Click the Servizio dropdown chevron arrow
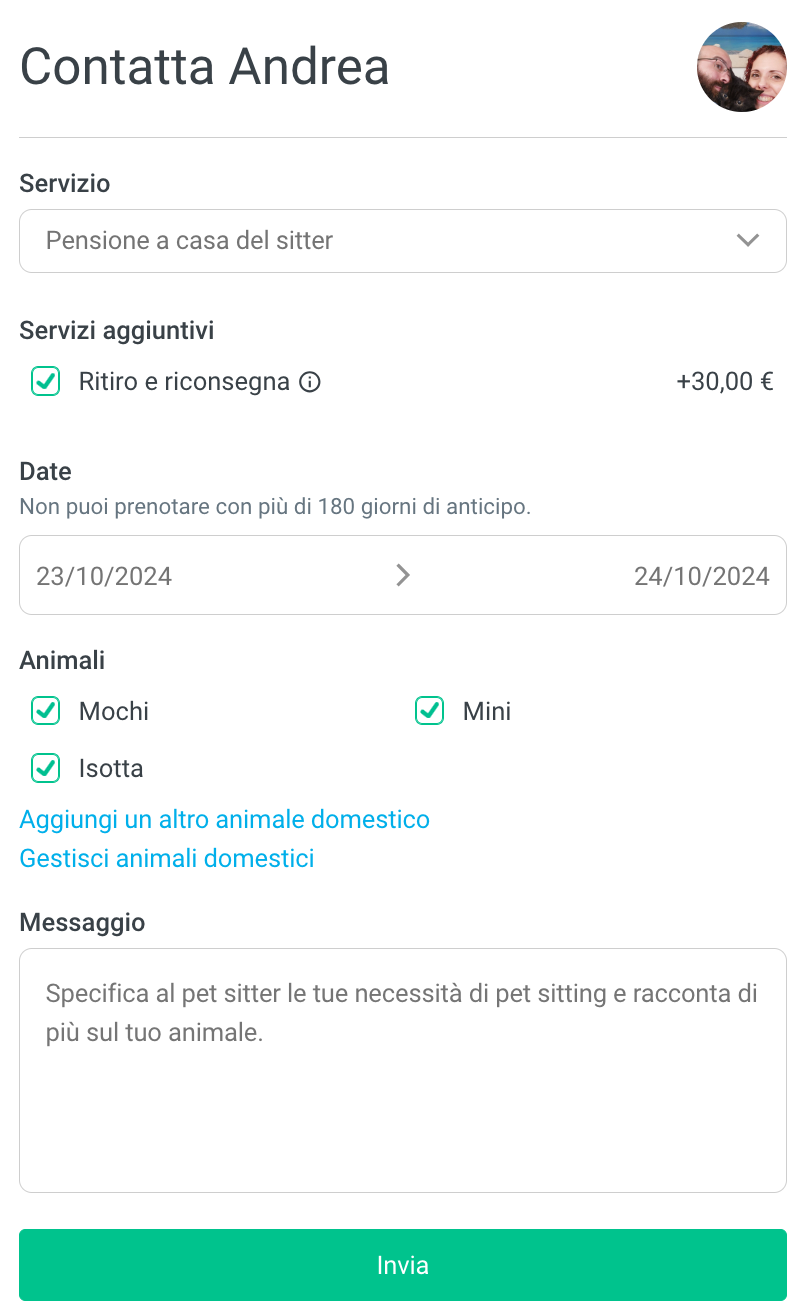This screenshot has height=1314, width=794. click(x=747, y=241)
